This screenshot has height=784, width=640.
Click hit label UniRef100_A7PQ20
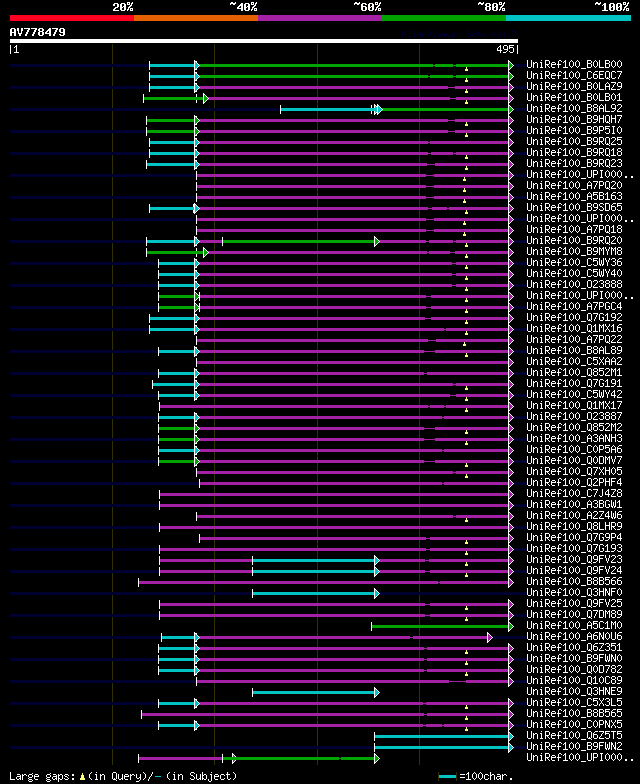[574, 186]
